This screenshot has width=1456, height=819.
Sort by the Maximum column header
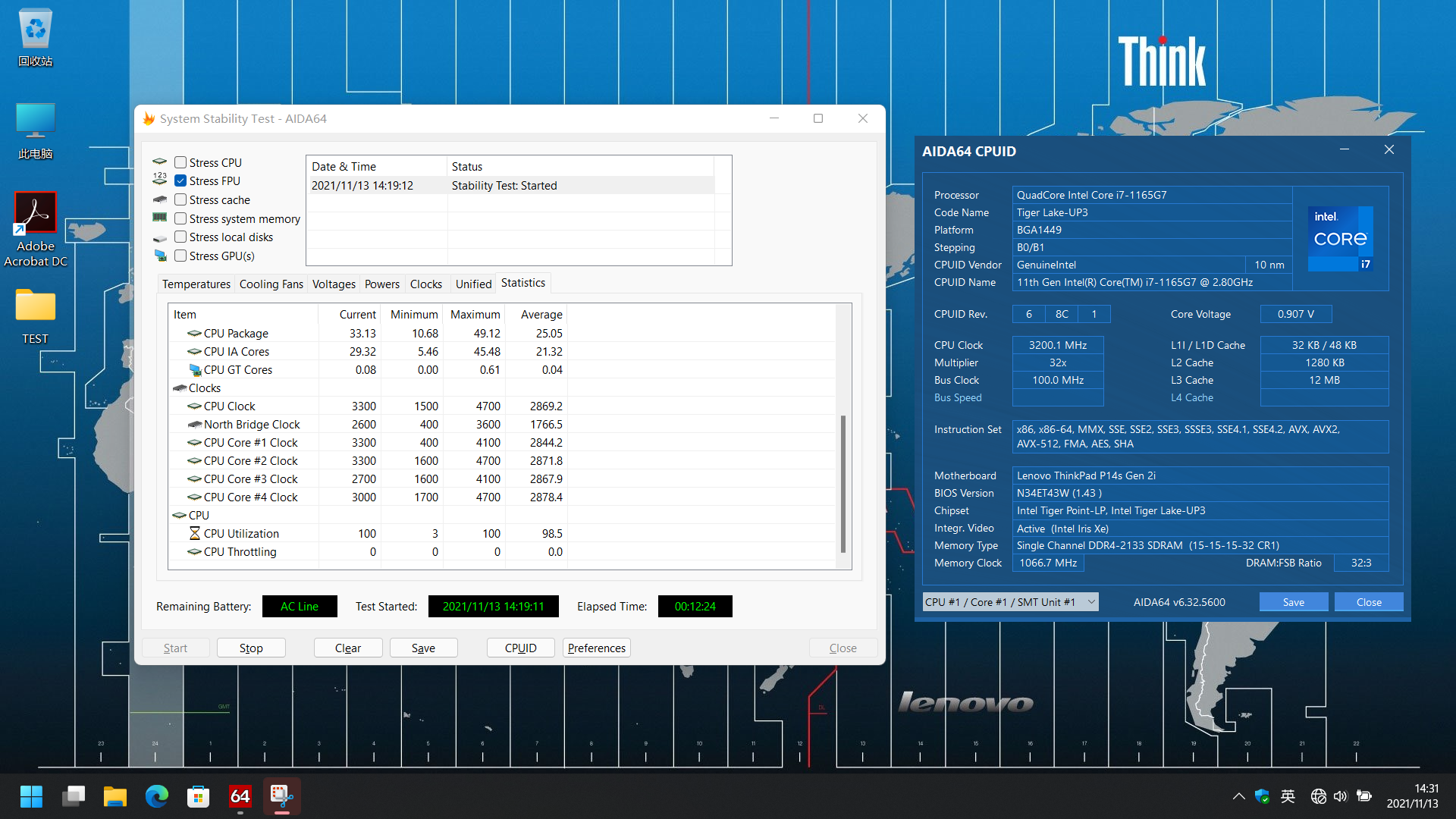475,315
